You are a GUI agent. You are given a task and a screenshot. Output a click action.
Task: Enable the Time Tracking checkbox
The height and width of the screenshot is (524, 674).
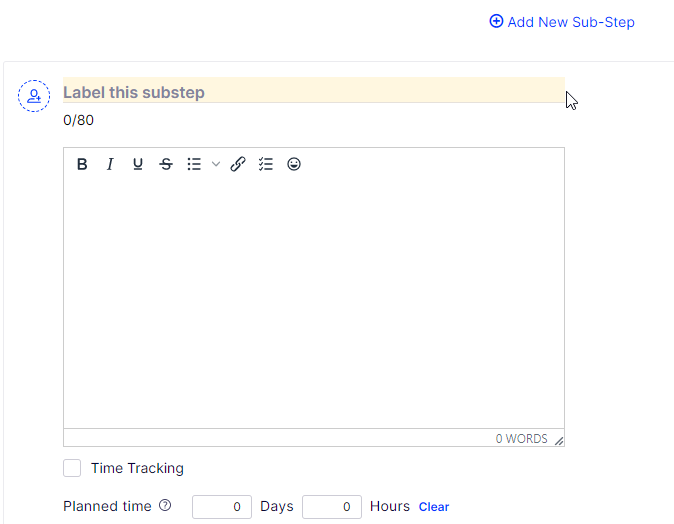[72, 468]
